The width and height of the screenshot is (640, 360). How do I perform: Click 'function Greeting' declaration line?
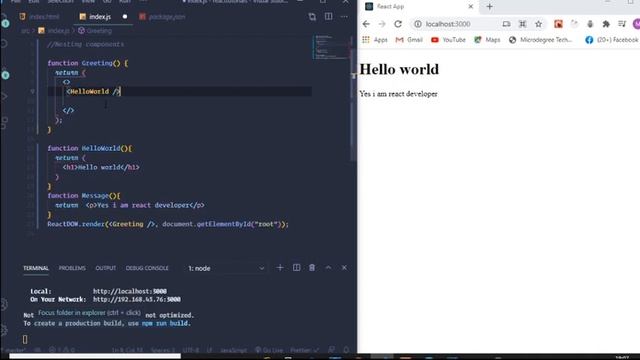pos(87,63)
